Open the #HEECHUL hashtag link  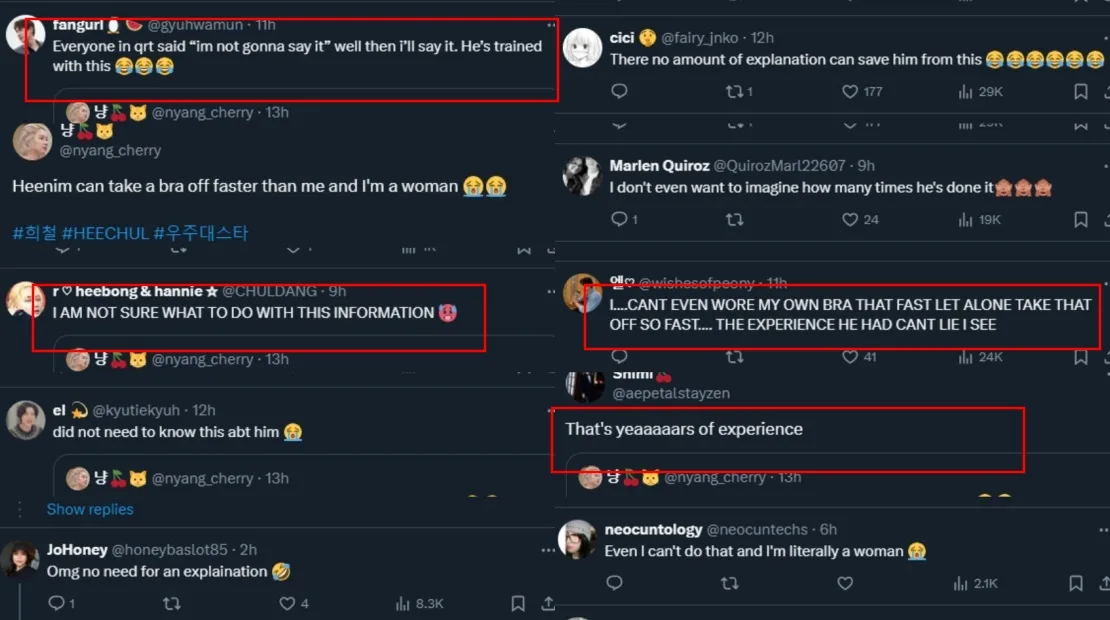(105, 233)
